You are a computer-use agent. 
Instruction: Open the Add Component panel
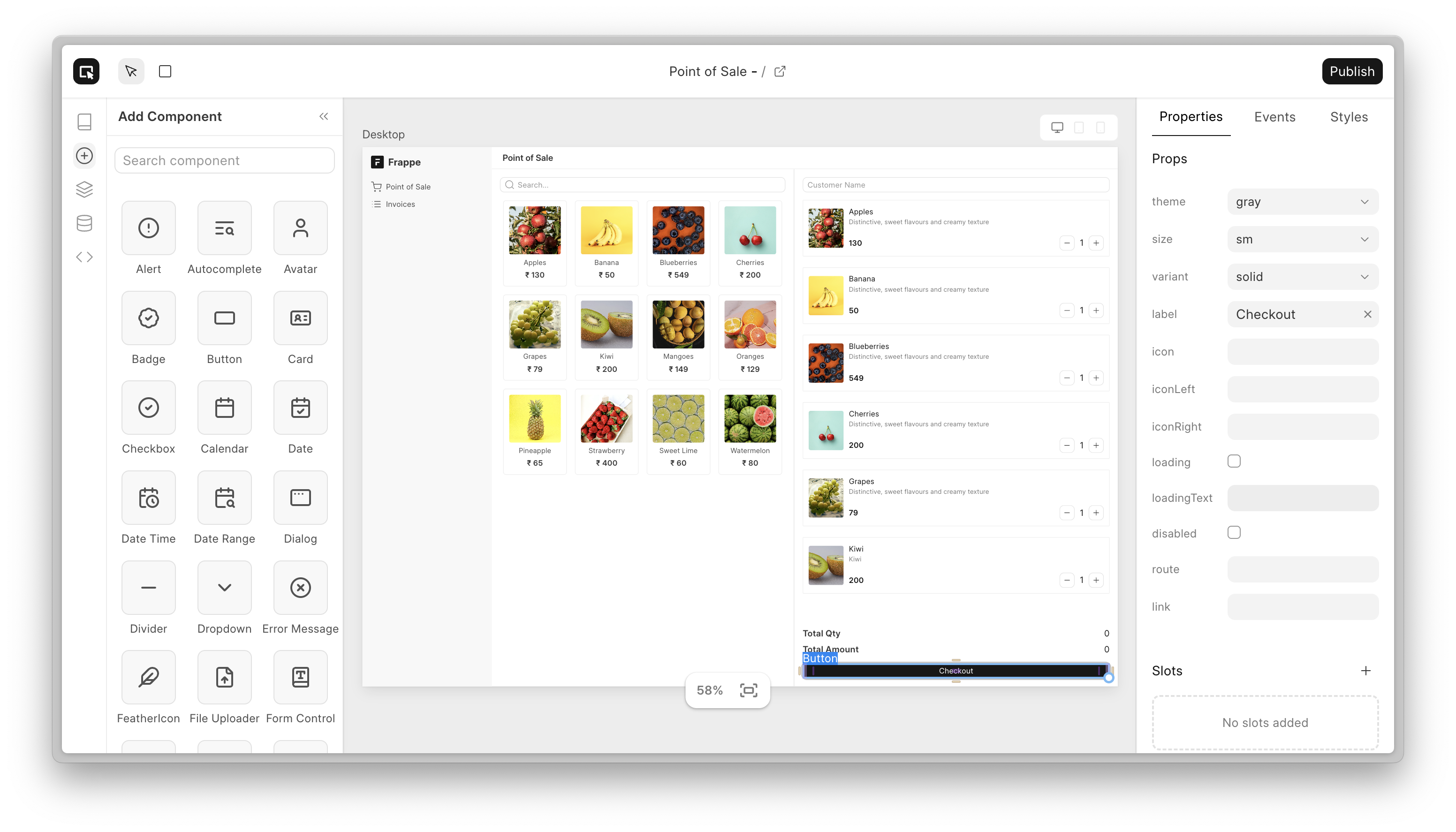pos(84,155)
